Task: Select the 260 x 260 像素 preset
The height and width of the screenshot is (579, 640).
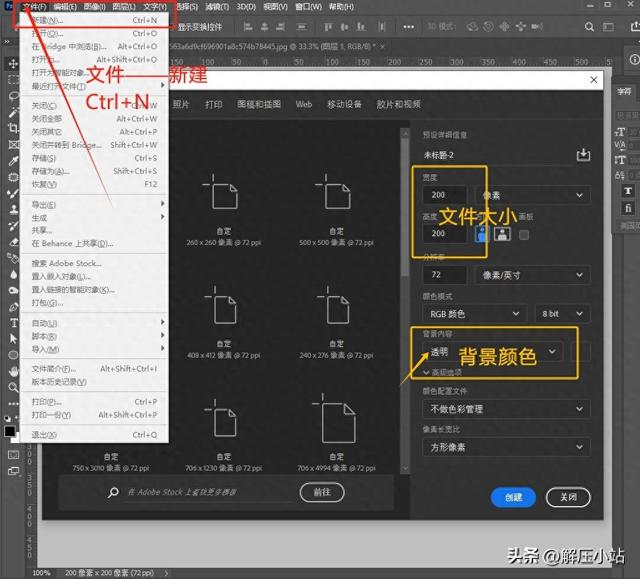Action: click(x=224, y=211)
